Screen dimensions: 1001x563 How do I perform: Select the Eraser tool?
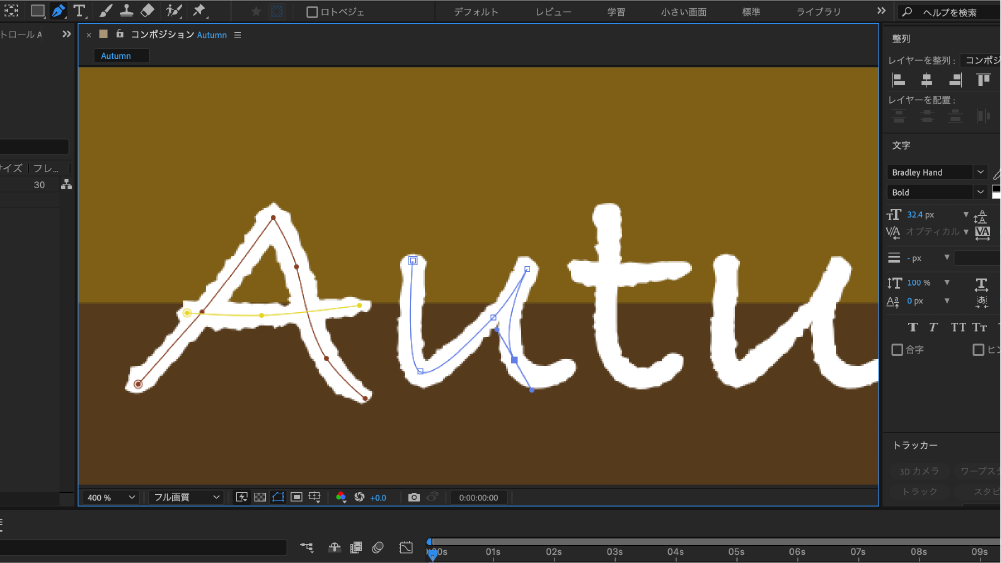[147, 11]
